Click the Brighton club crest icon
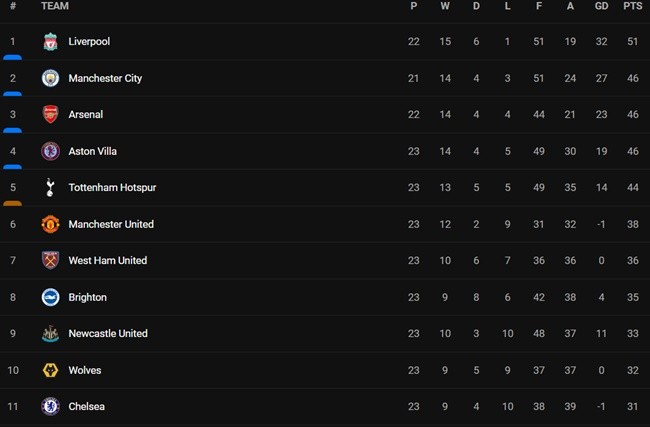 [x=50, y=297]
